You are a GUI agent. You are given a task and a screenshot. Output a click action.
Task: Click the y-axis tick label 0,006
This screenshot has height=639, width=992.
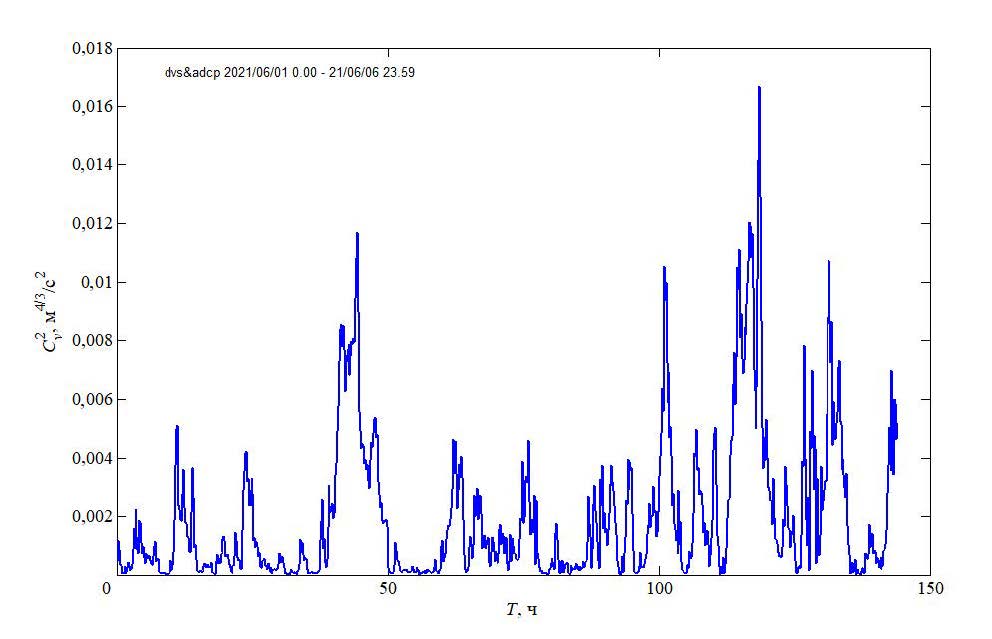(x=89, y=400)
